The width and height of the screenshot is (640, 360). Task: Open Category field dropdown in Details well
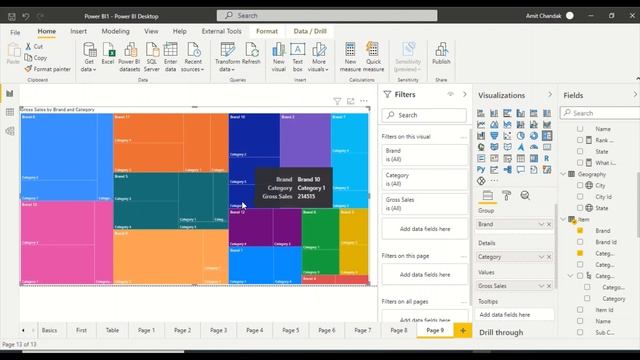[541, 257]
